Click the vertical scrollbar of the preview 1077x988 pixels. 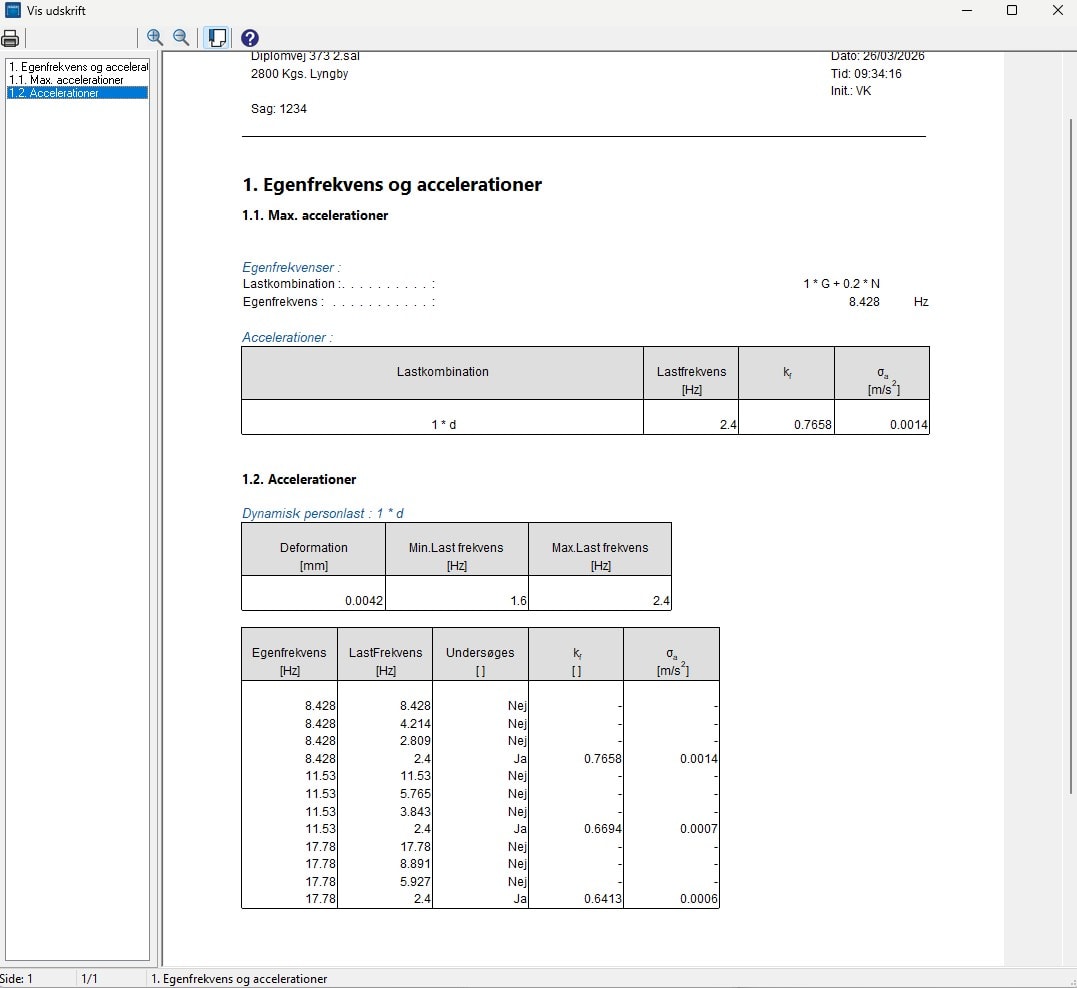(1069, 450)
